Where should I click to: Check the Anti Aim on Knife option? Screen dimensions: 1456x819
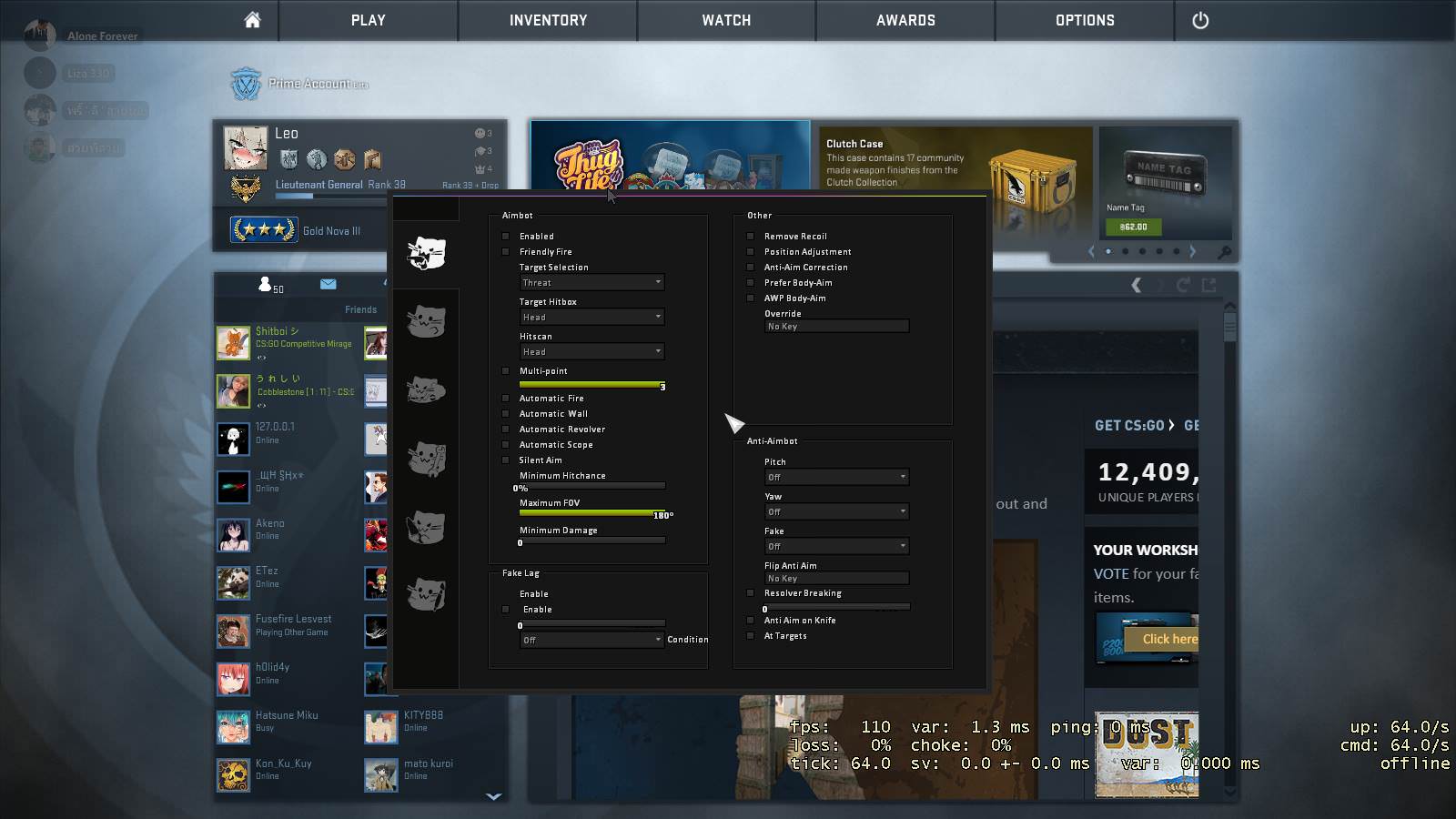point(751,621)
